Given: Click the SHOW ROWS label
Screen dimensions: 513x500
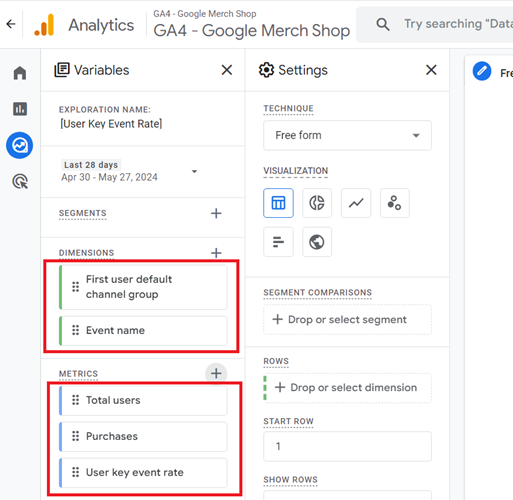Looking at the screenshot, I should [x=290, y=480].
